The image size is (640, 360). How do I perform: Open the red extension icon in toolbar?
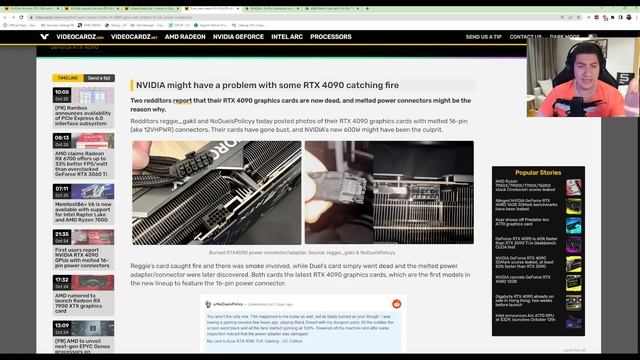point(596,17)
